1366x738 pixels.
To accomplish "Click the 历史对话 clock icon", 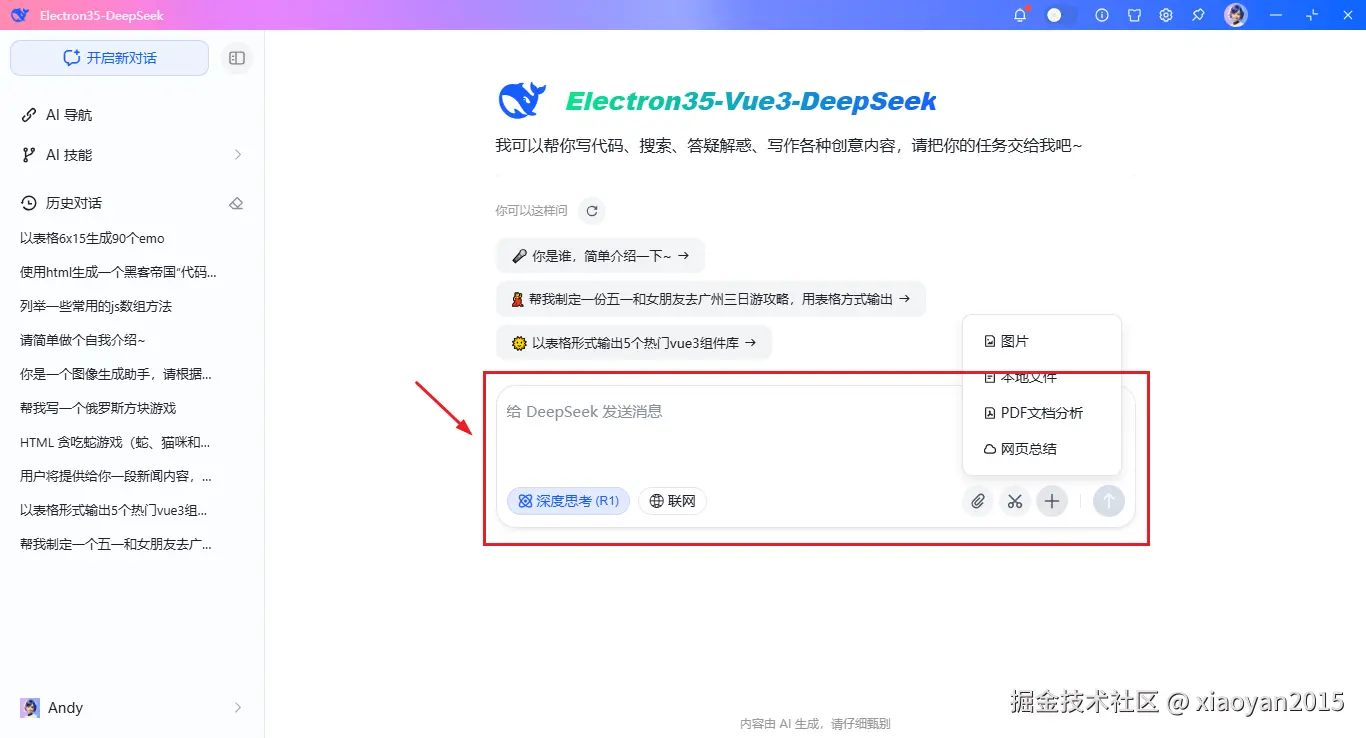I will point(29,203).
